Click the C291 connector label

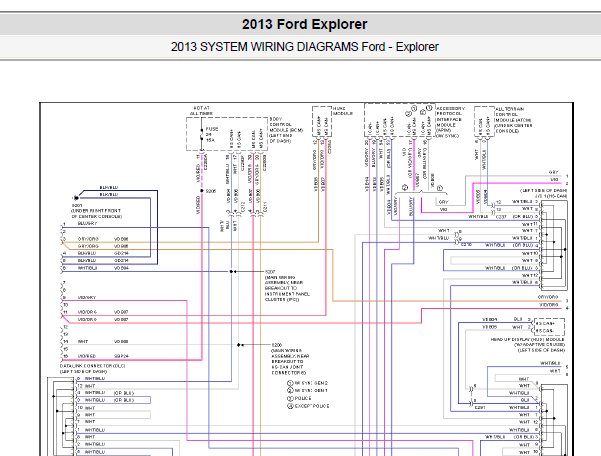480,408
